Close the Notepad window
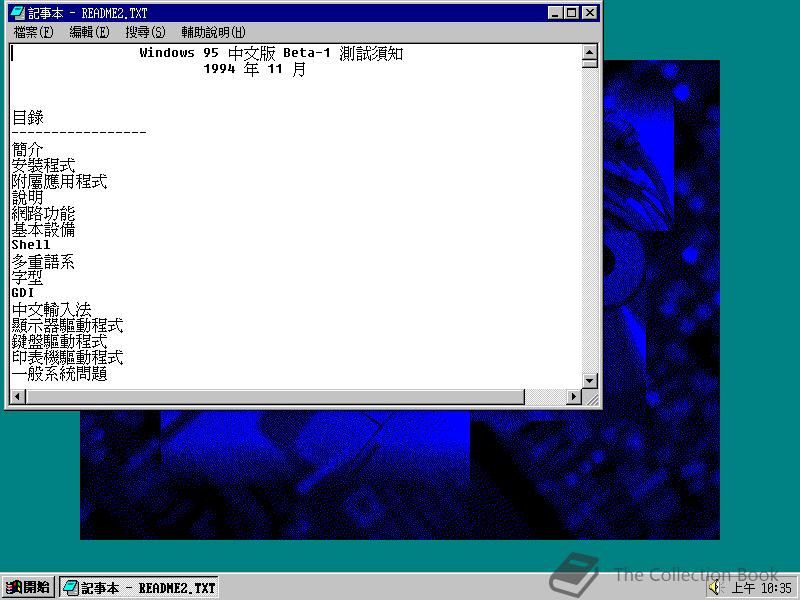 click(590, 13)
